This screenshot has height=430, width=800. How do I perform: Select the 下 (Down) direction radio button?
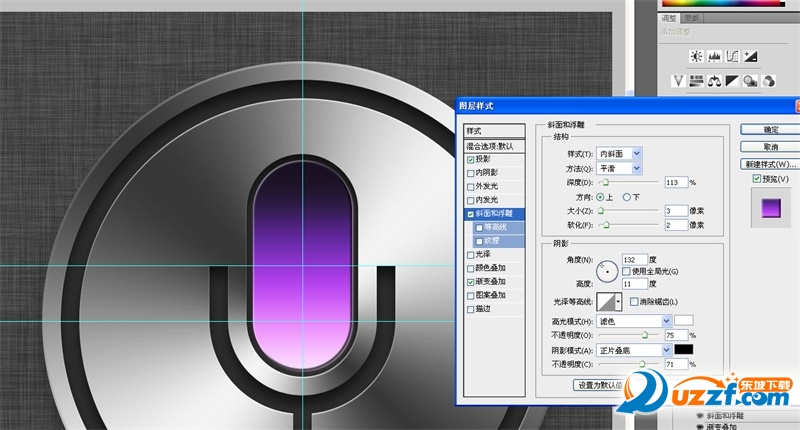pos(627,197)
